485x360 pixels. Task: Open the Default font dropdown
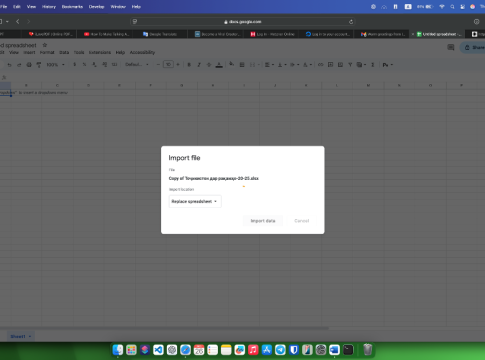(x=137, y=65)
